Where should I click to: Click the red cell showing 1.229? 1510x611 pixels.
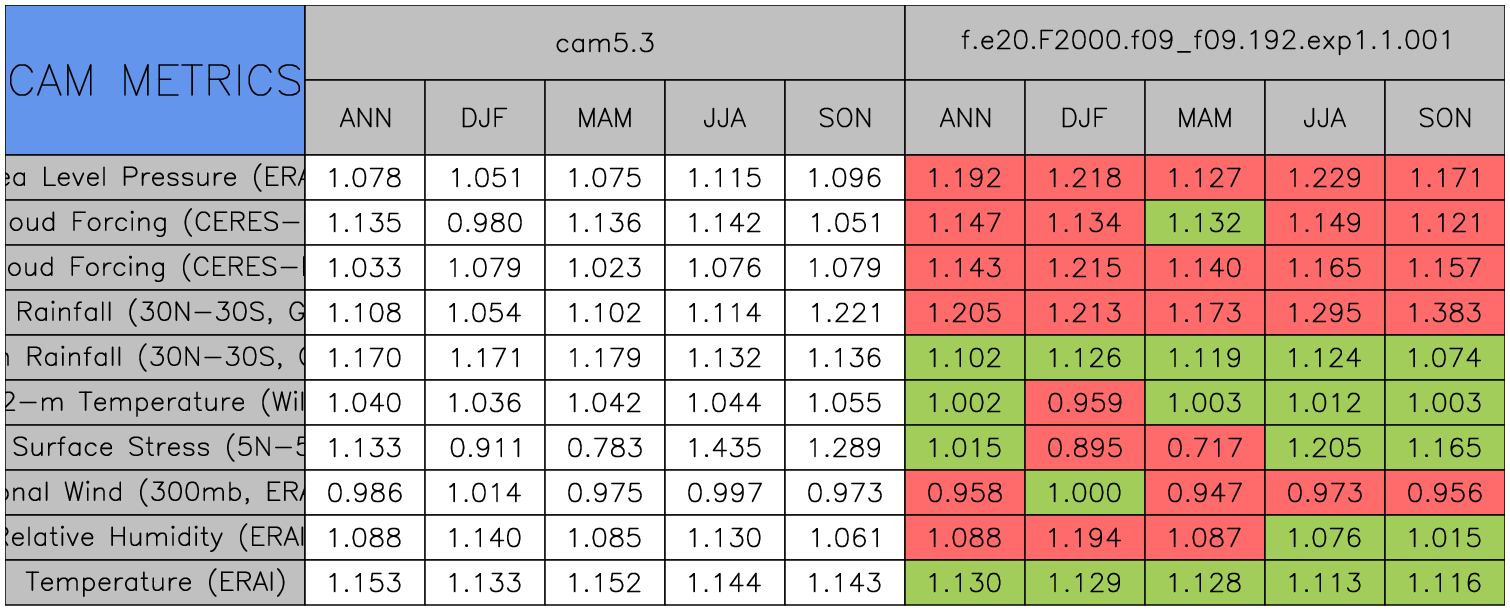(x=1324, y=178)
